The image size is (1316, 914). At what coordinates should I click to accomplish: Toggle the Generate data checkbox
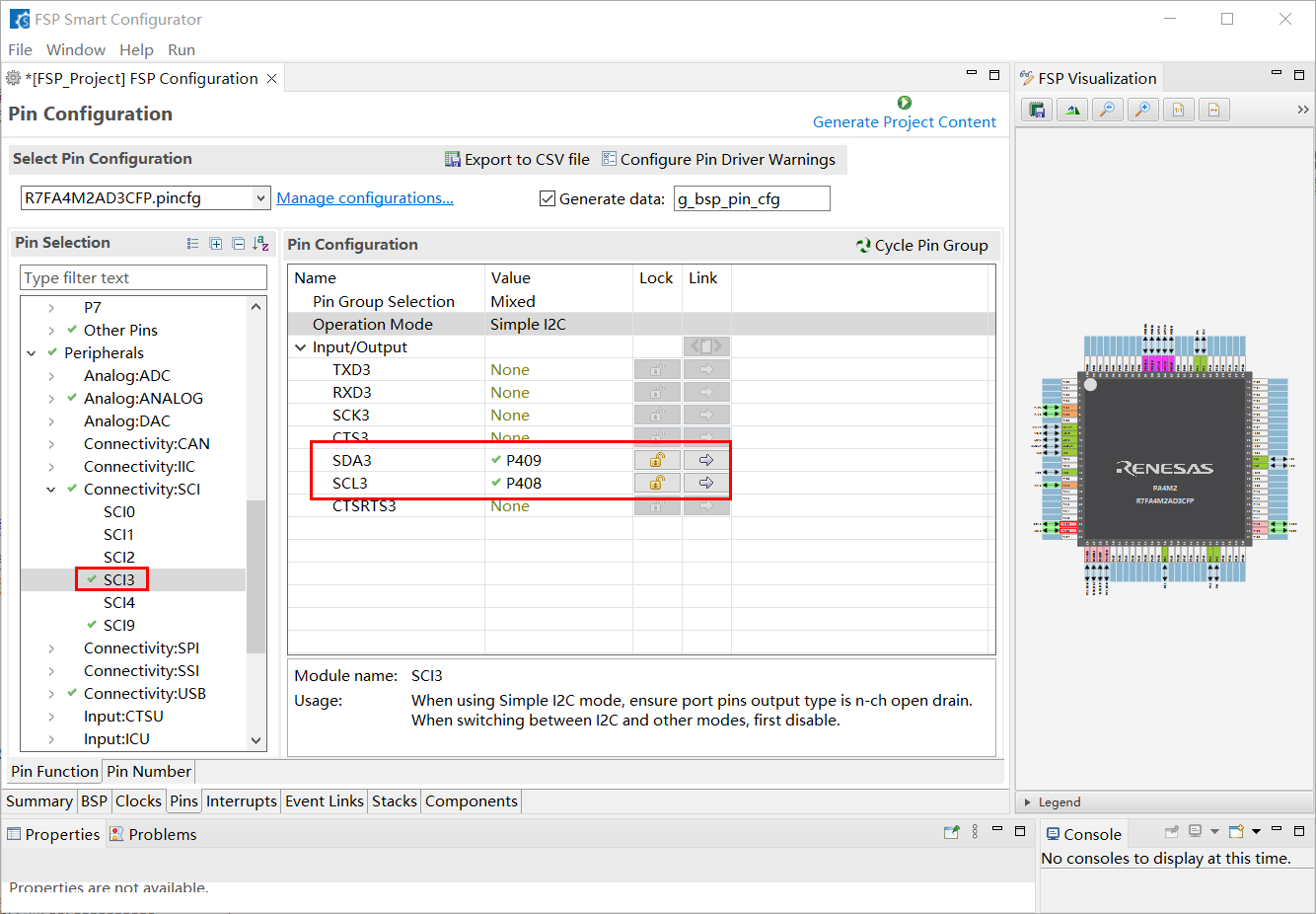tap(548, 198)
